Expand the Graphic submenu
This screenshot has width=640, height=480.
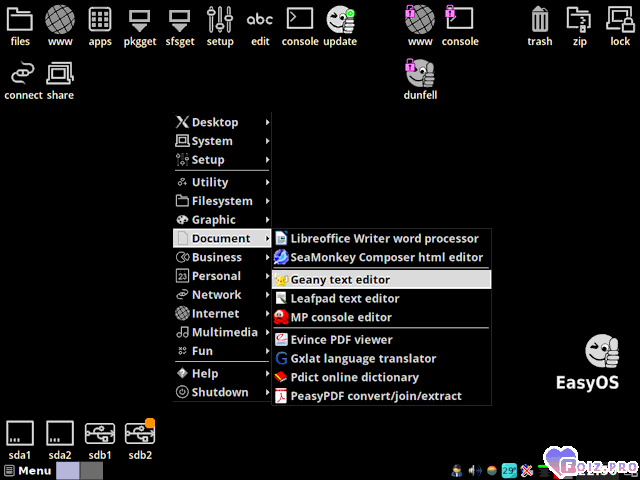(222, 220)
